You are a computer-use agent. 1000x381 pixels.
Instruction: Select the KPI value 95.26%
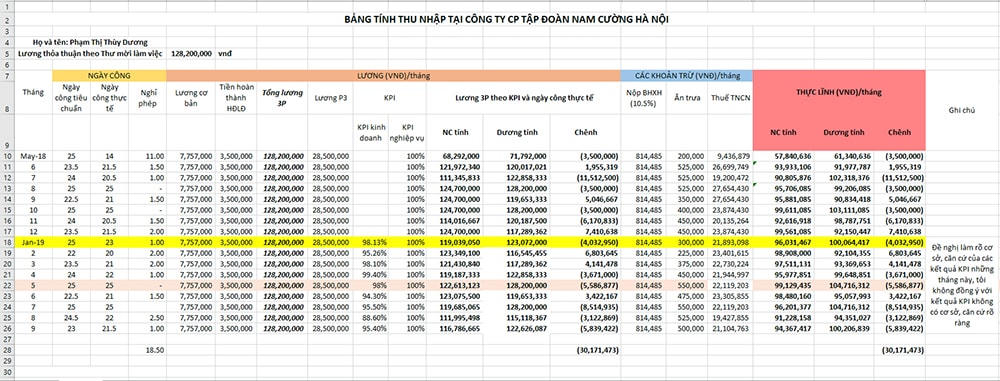coord(371,253)
